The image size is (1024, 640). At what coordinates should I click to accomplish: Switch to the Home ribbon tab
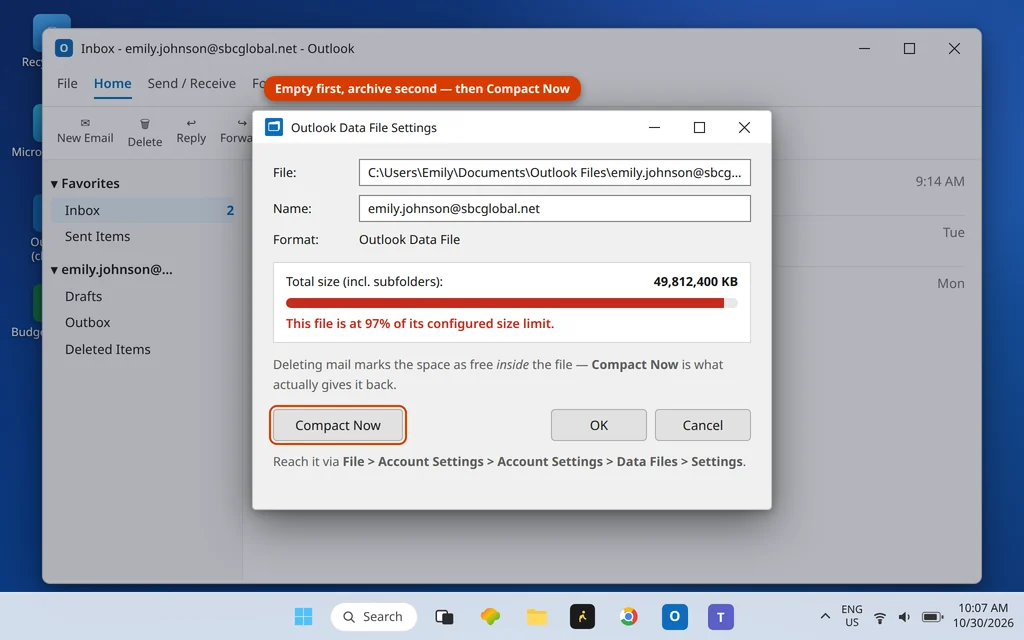click(112, 84)
